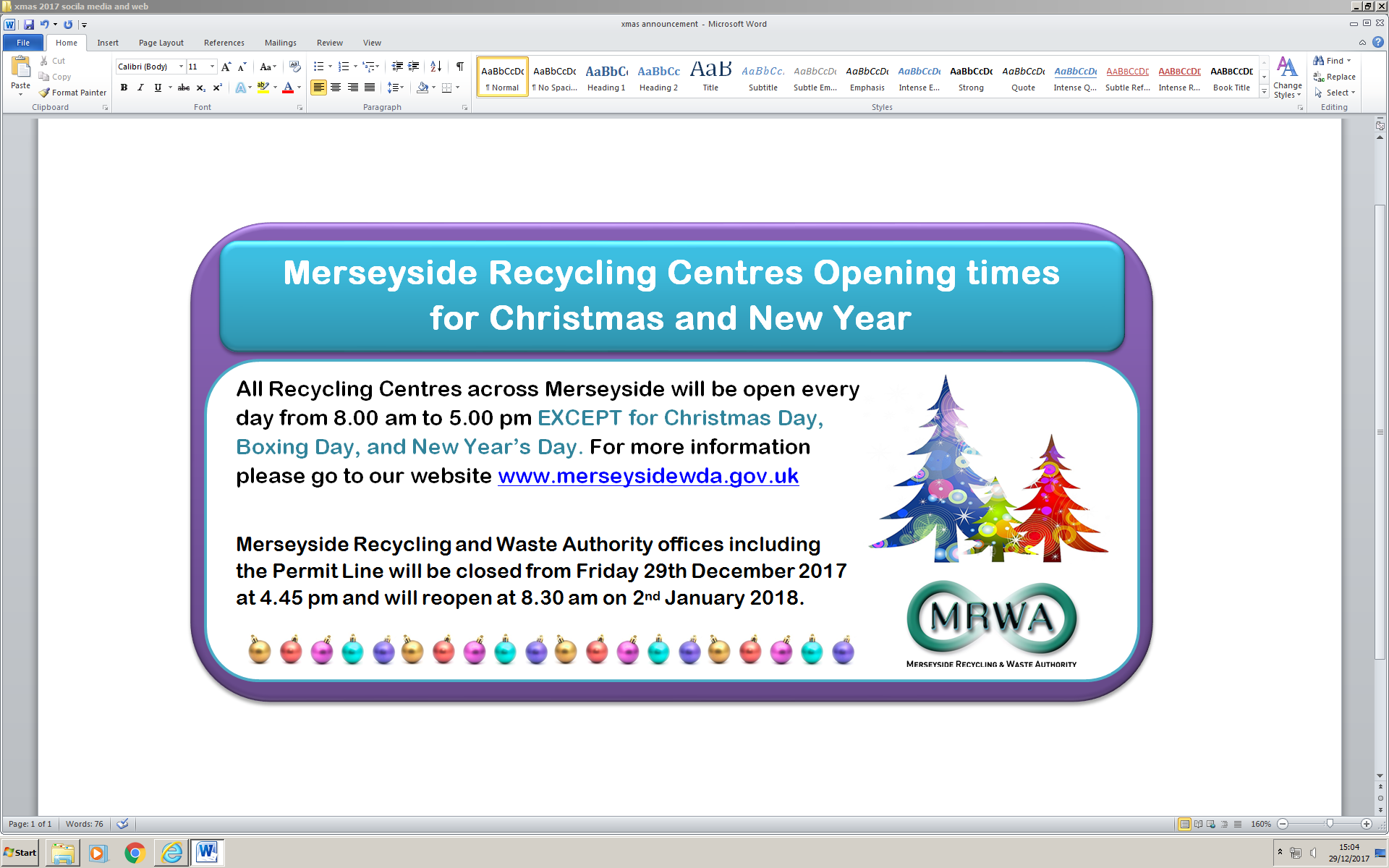Switch to the Page Layout tab
Viewport: 1389px width, 868px height.
click(161, 43)
